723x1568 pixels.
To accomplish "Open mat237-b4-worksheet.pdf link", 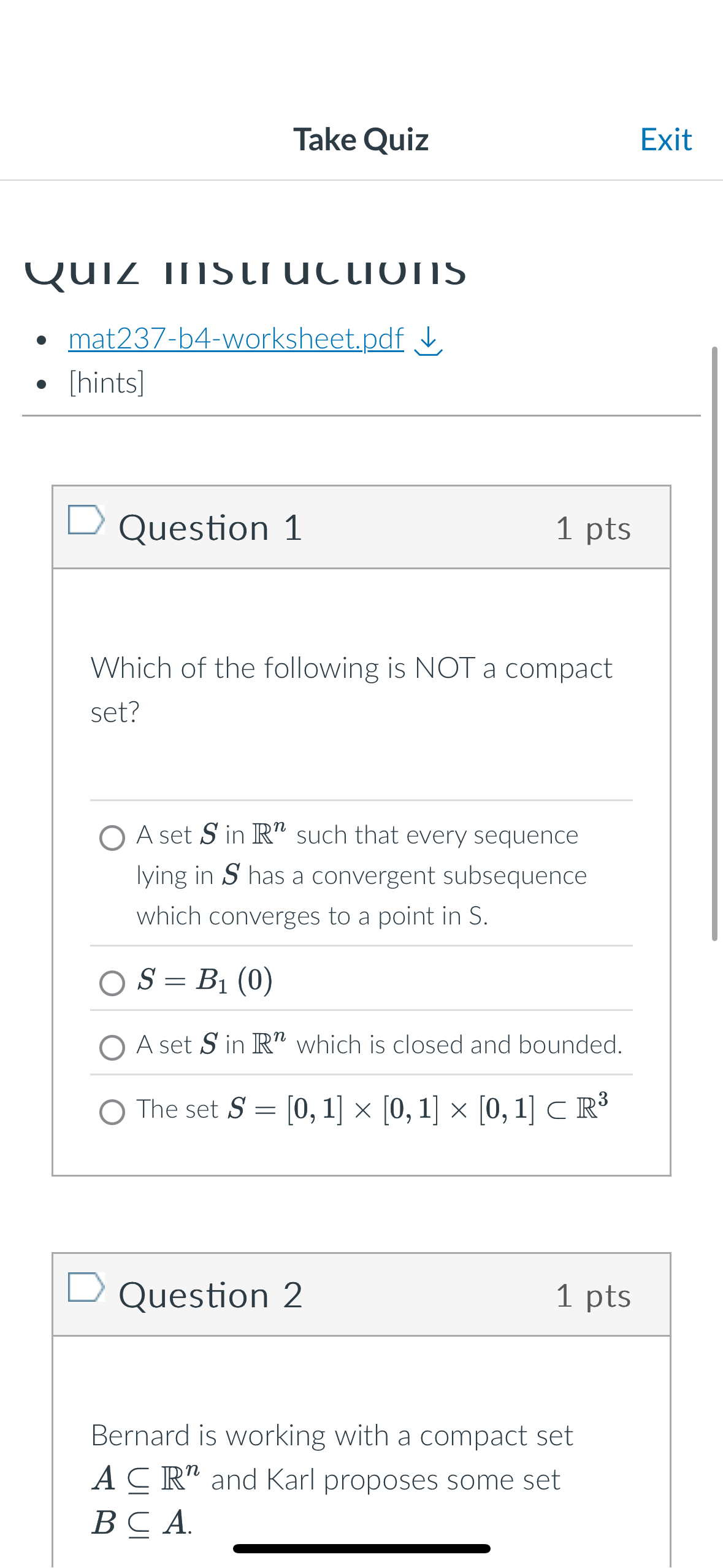I will (x=236, y=339).
